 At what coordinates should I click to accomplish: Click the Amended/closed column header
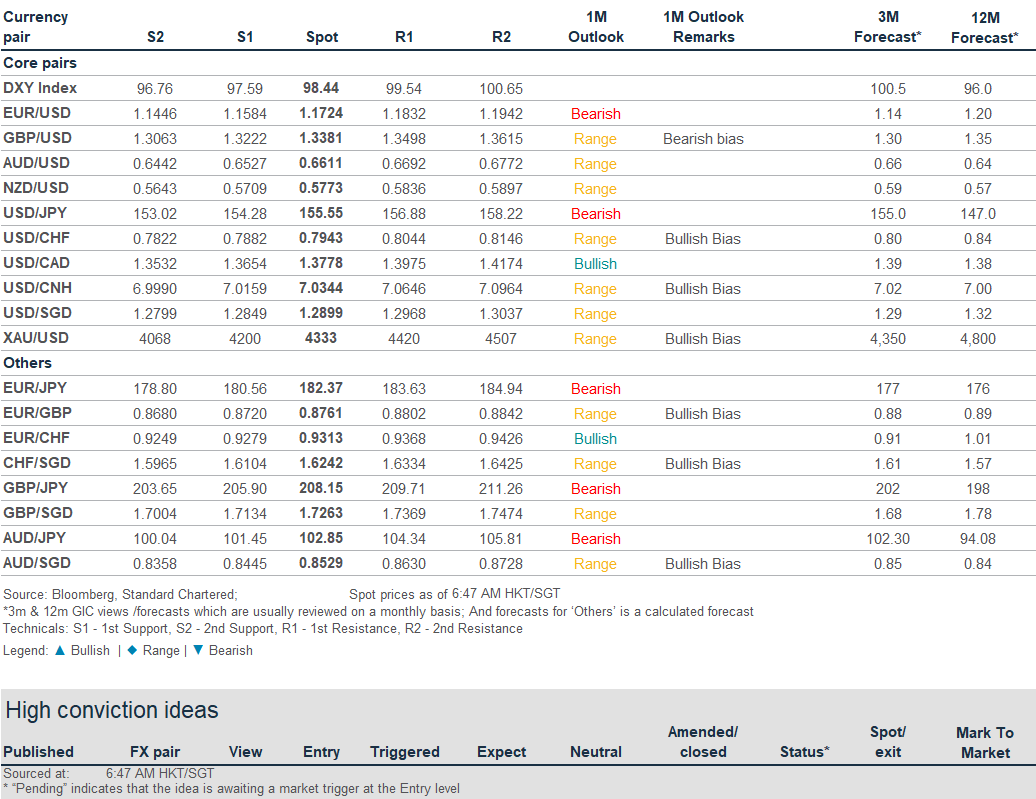click(x=703, y=742)
